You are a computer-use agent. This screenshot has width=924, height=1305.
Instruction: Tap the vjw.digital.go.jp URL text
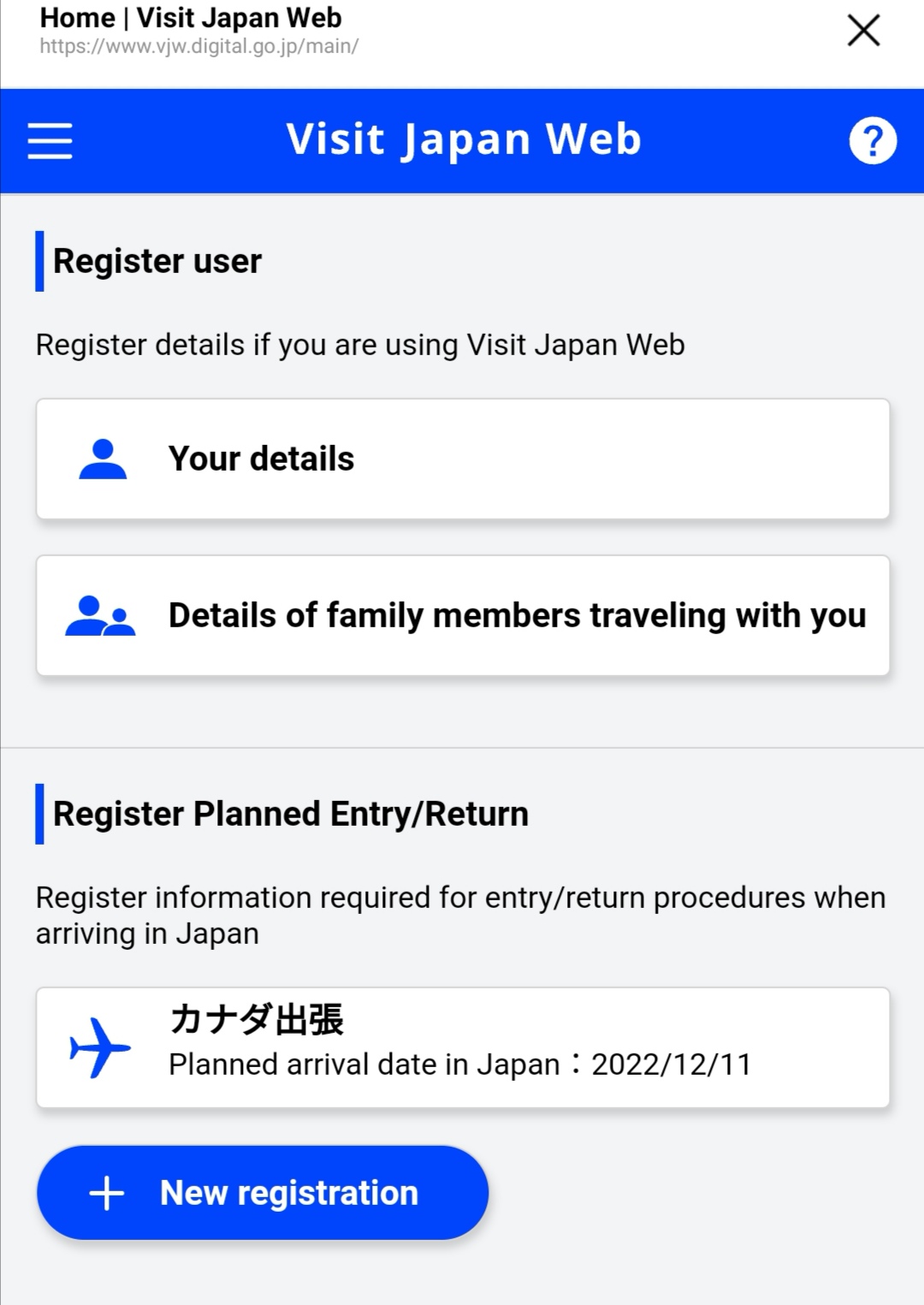198,46
